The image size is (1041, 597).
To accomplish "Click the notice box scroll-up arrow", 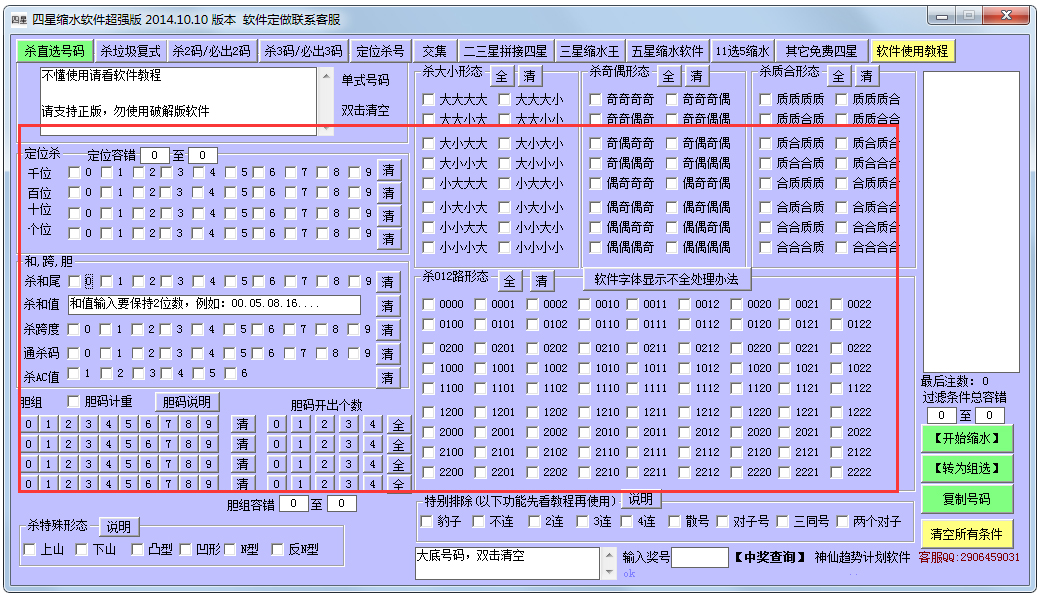I will pos(324,76).
